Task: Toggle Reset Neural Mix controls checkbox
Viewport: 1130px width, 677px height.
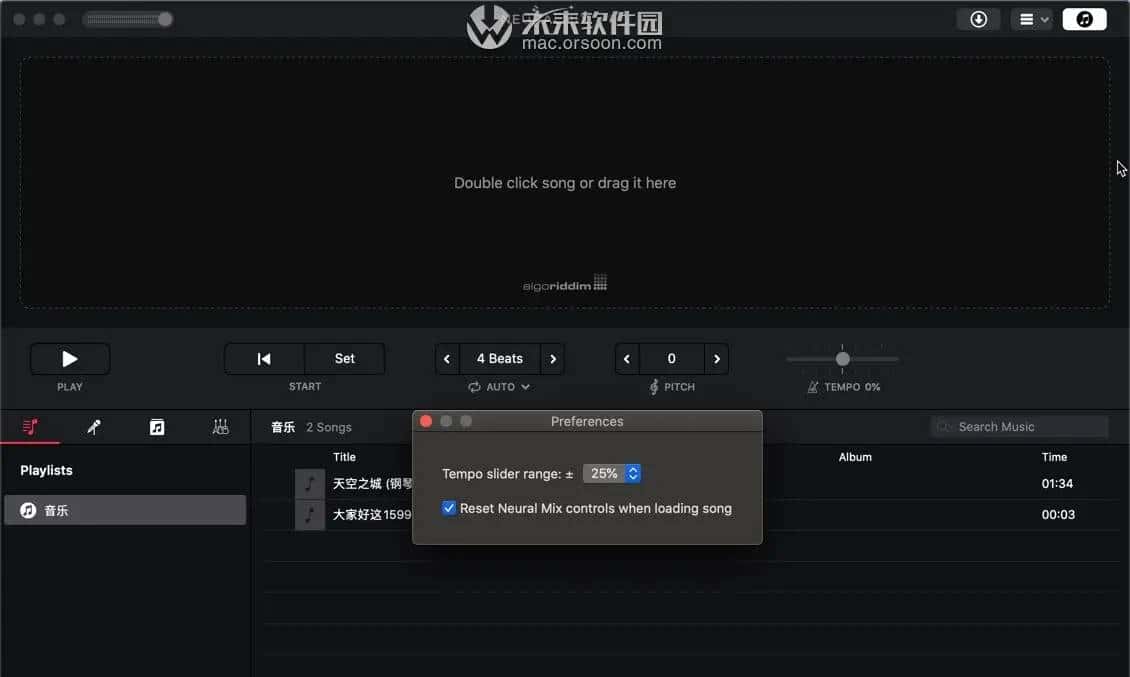Action: point(449,508)
